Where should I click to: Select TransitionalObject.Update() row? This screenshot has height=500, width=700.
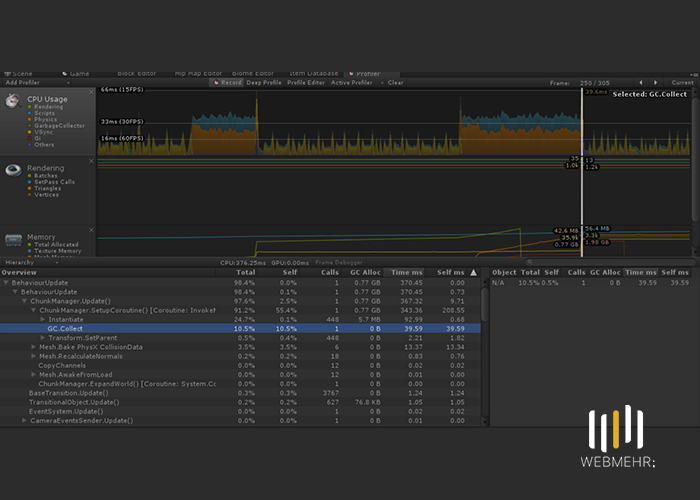[x=240, y=402]
